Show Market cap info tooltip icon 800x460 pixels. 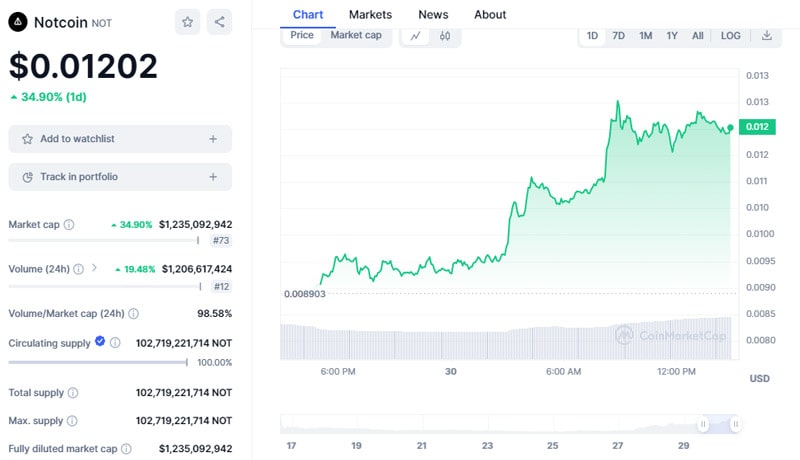click(69, 224)
